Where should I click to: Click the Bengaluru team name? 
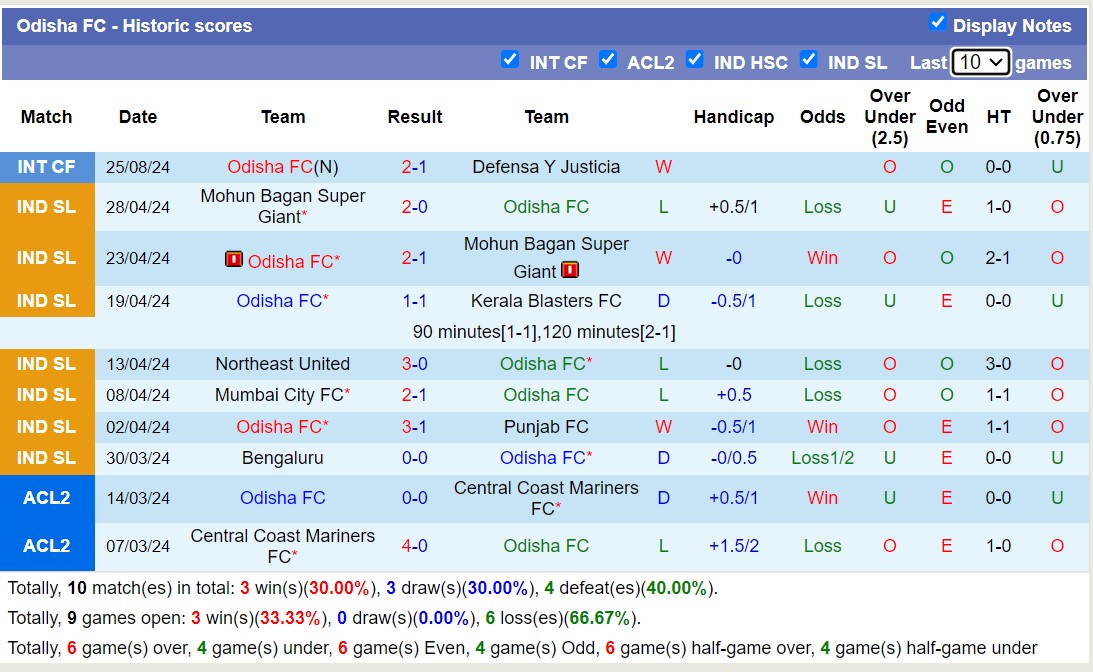point(283,458)
